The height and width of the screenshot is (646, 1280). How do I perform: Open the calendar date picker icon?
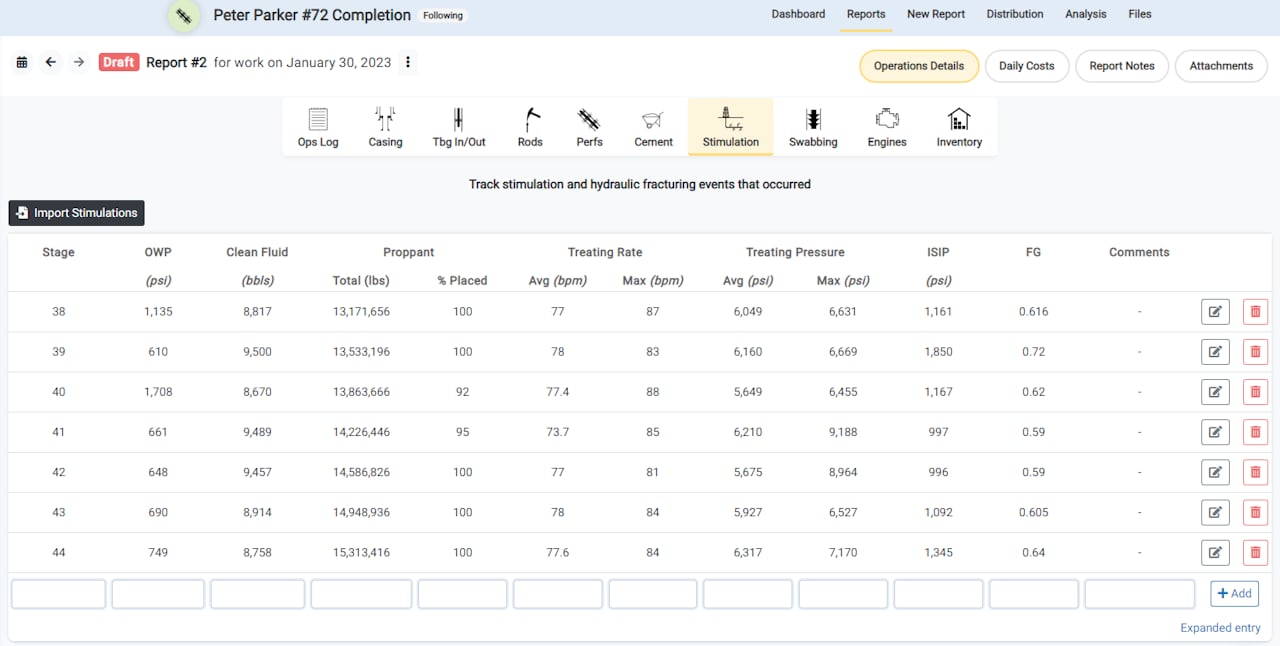(x=21, y=62)
